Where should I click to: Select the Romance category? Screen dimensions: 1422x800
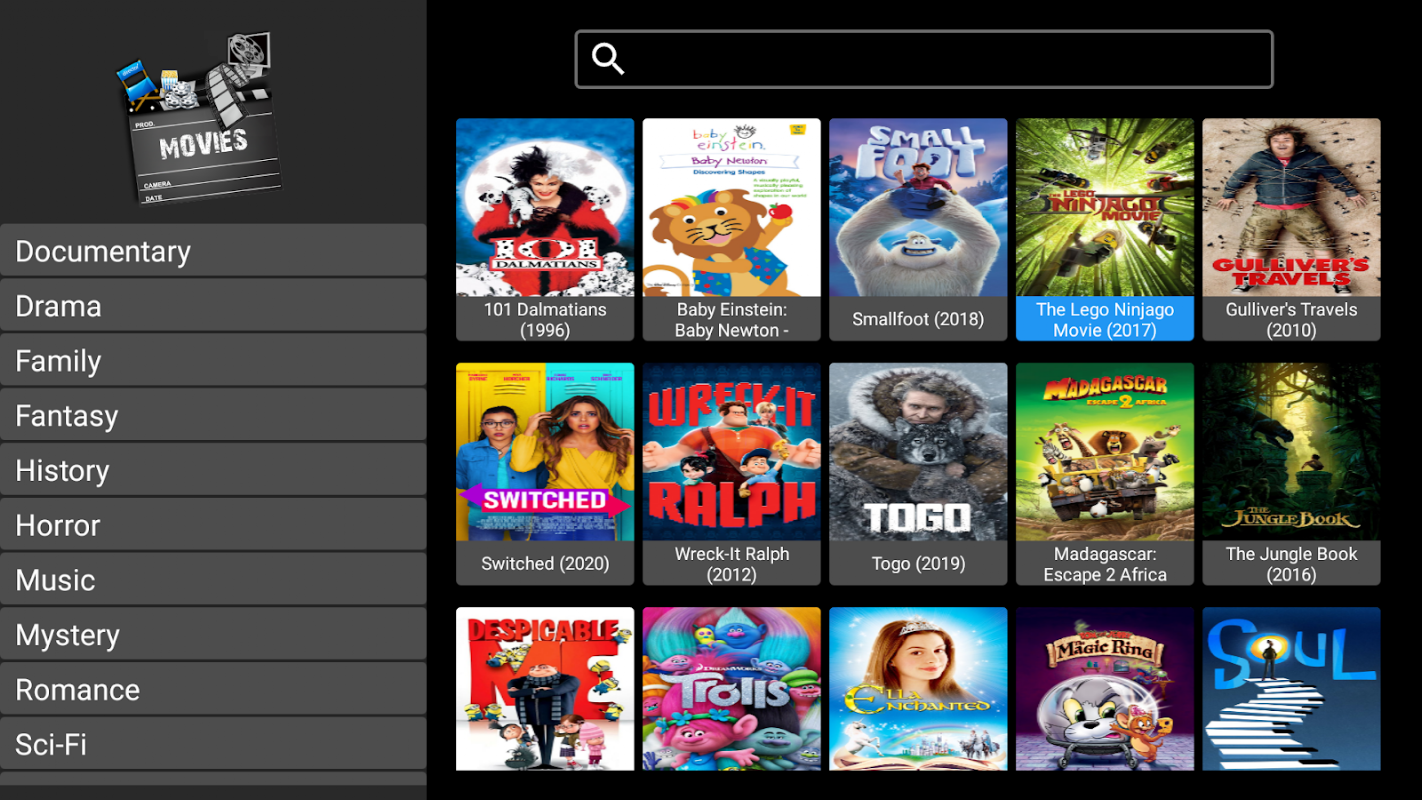point(213,689)
